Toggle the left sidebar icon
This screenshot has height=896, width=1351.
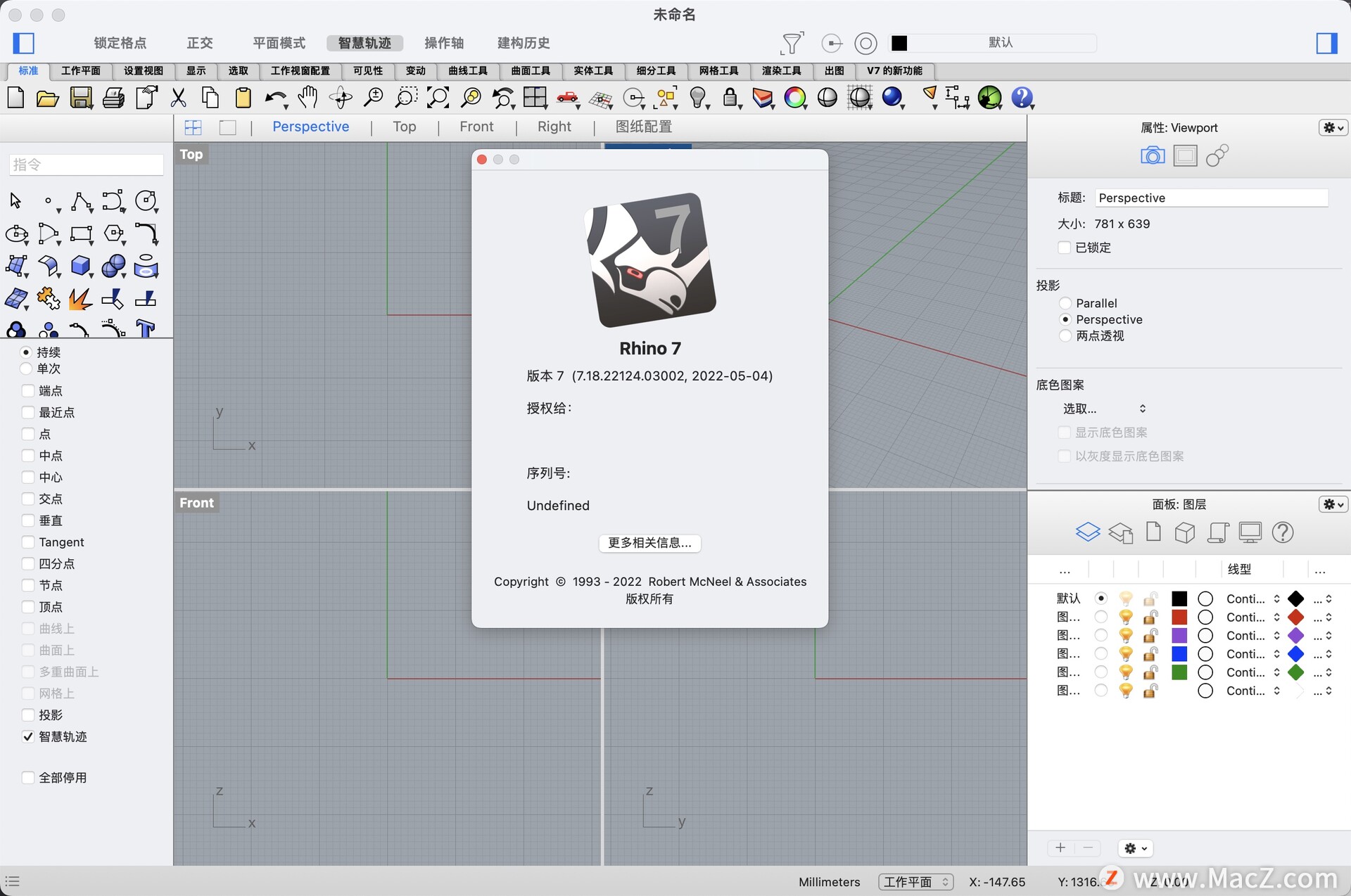coord(24,43)
